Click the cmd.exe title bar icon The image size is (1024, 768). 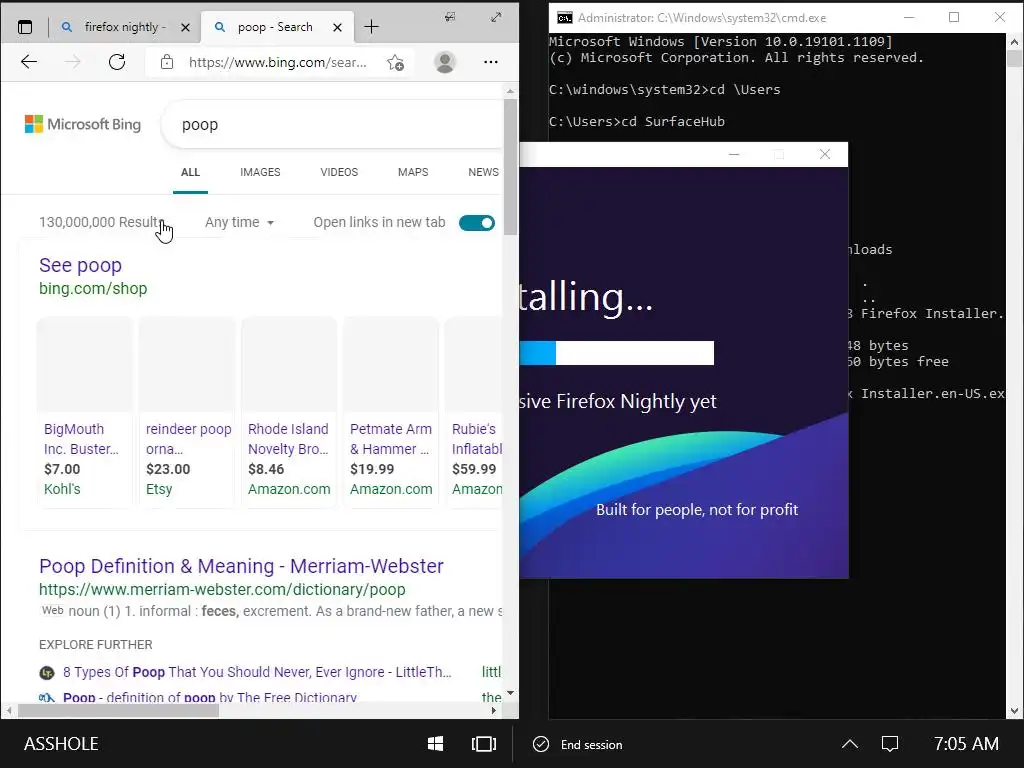pyautogui.click(x=565, y=18)
